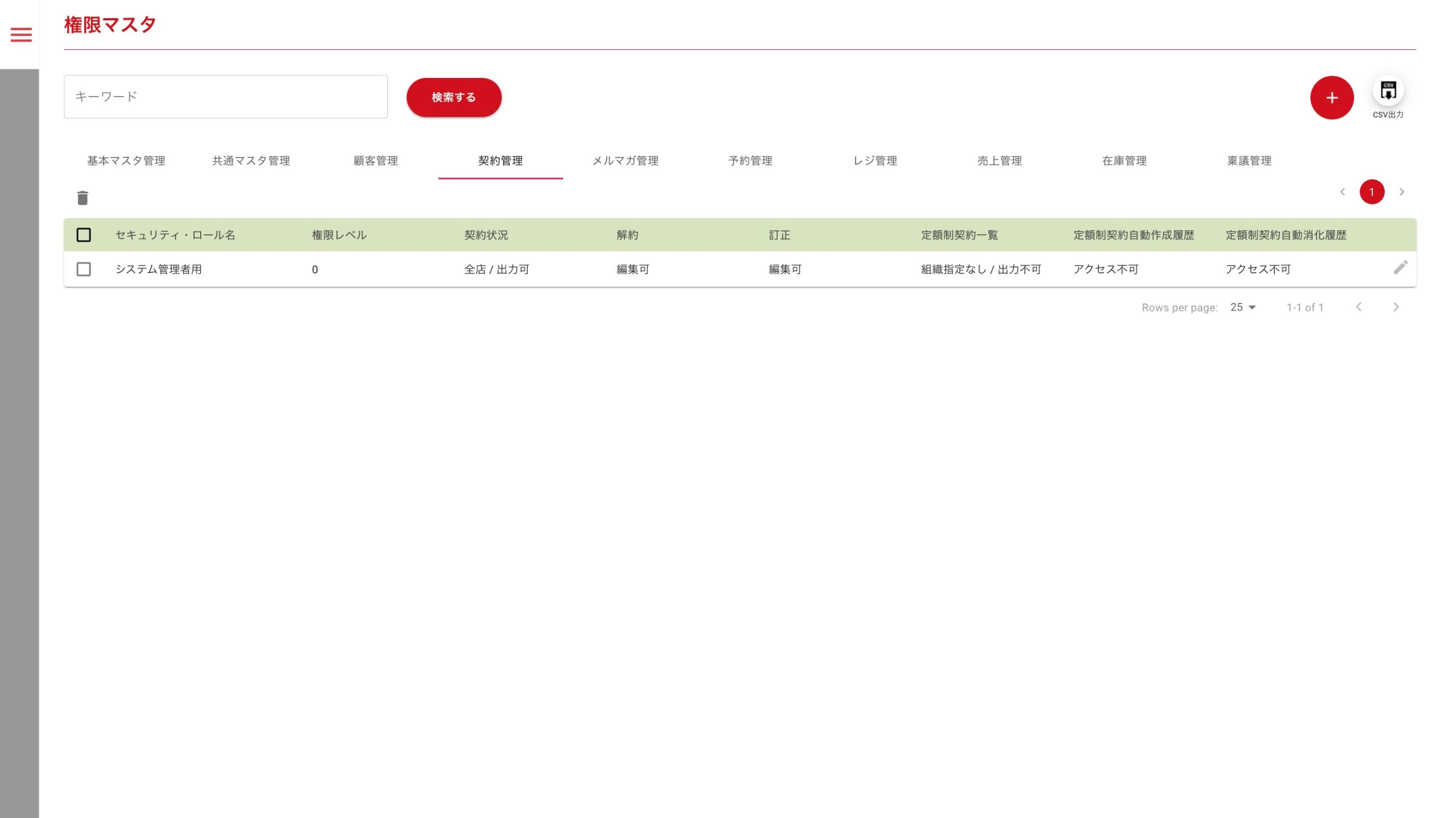
Task: Open the hamburger menu
Action: tap(21, 35)
